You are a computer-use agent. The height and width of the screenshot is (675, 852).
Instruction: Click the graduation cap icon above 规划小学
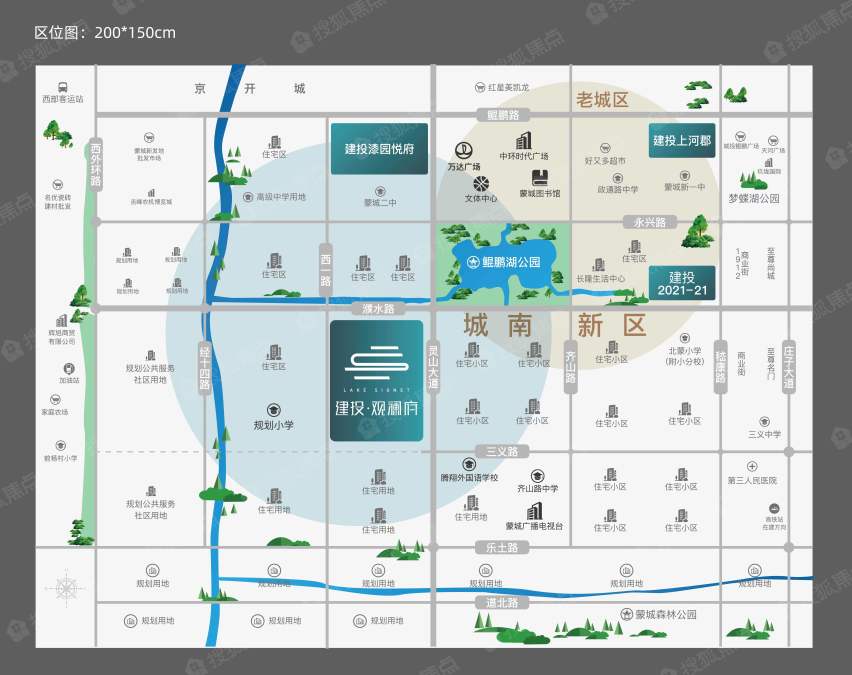273,410
